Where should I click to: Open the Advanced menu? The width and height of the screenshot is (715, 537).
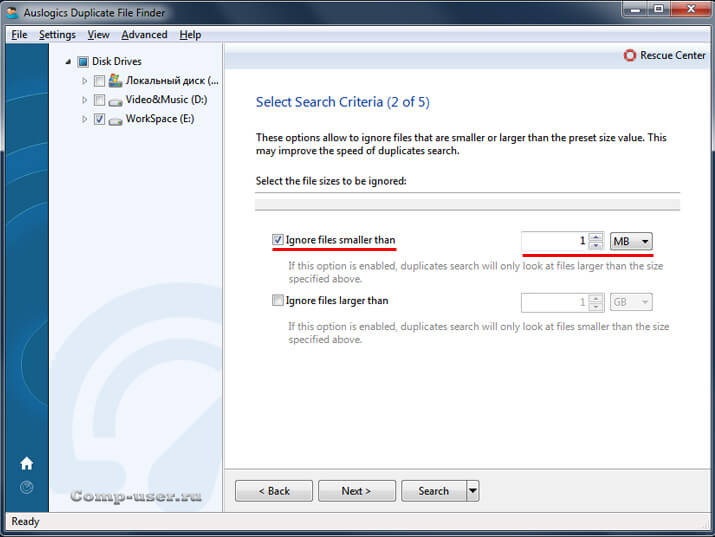pos(144,35)
